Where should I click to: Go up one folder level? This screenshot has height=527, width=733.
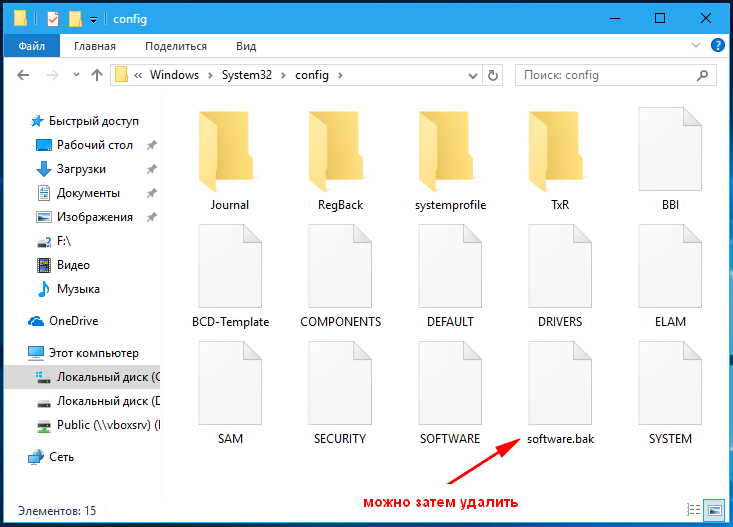tap(97, 75)
